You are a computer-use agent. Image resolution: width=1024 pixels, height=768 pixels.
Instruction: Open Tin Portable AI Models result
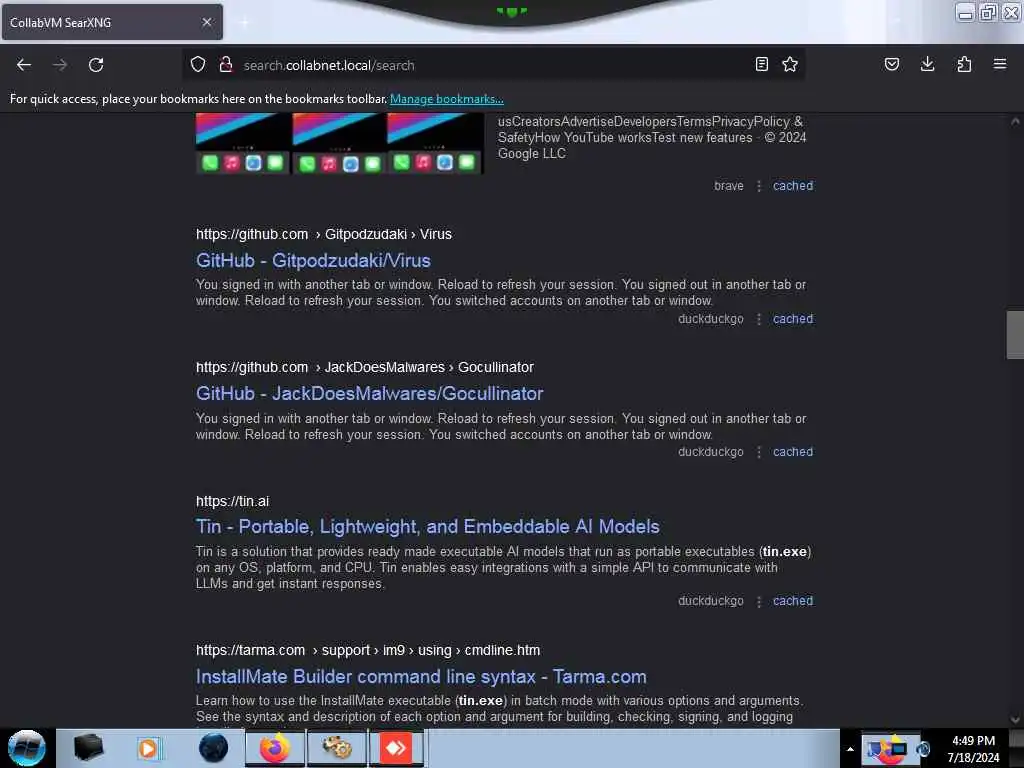(427, 526)
